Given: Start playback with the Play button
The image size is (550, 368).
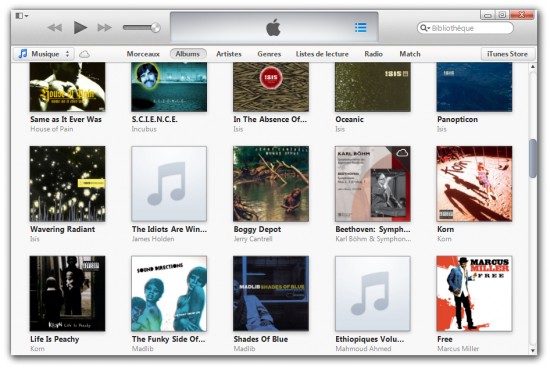Looking at the screenshot, I should tap(80, 27).
